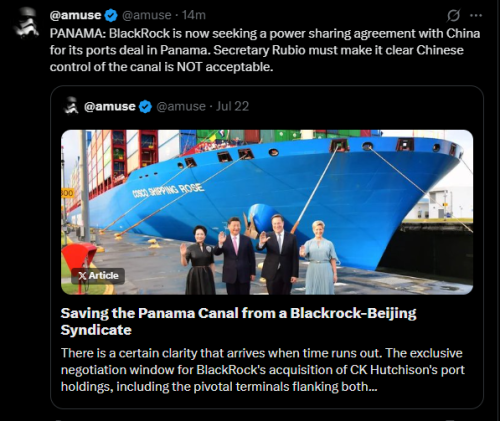500x421 pixels.
Task: Open the bold @amuse display name on main post
Action: tap(75, 15)
